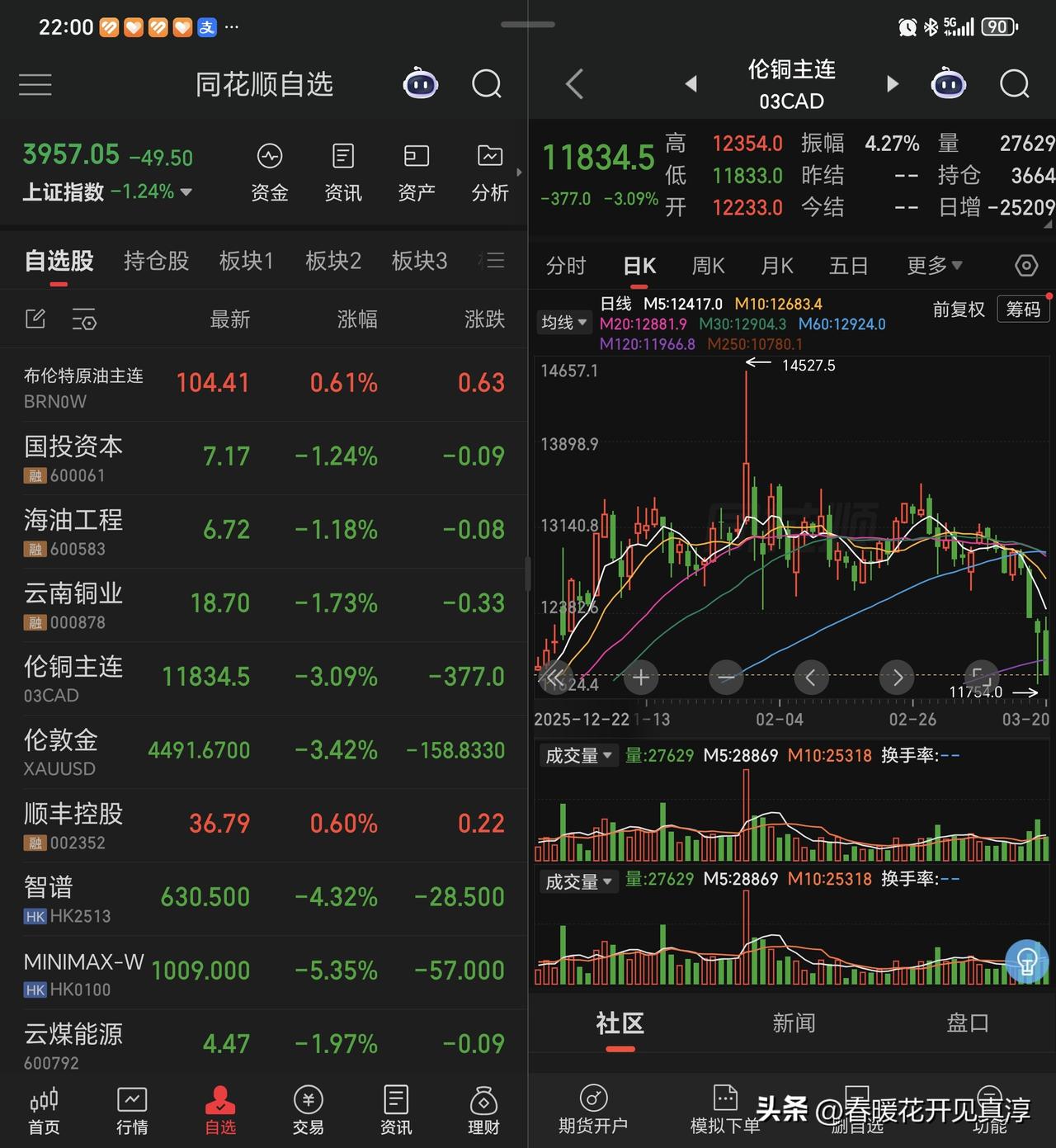1056x1148 pixels.
Task: Open the 新闻 news tab
Action: [x=794, y=1023]
